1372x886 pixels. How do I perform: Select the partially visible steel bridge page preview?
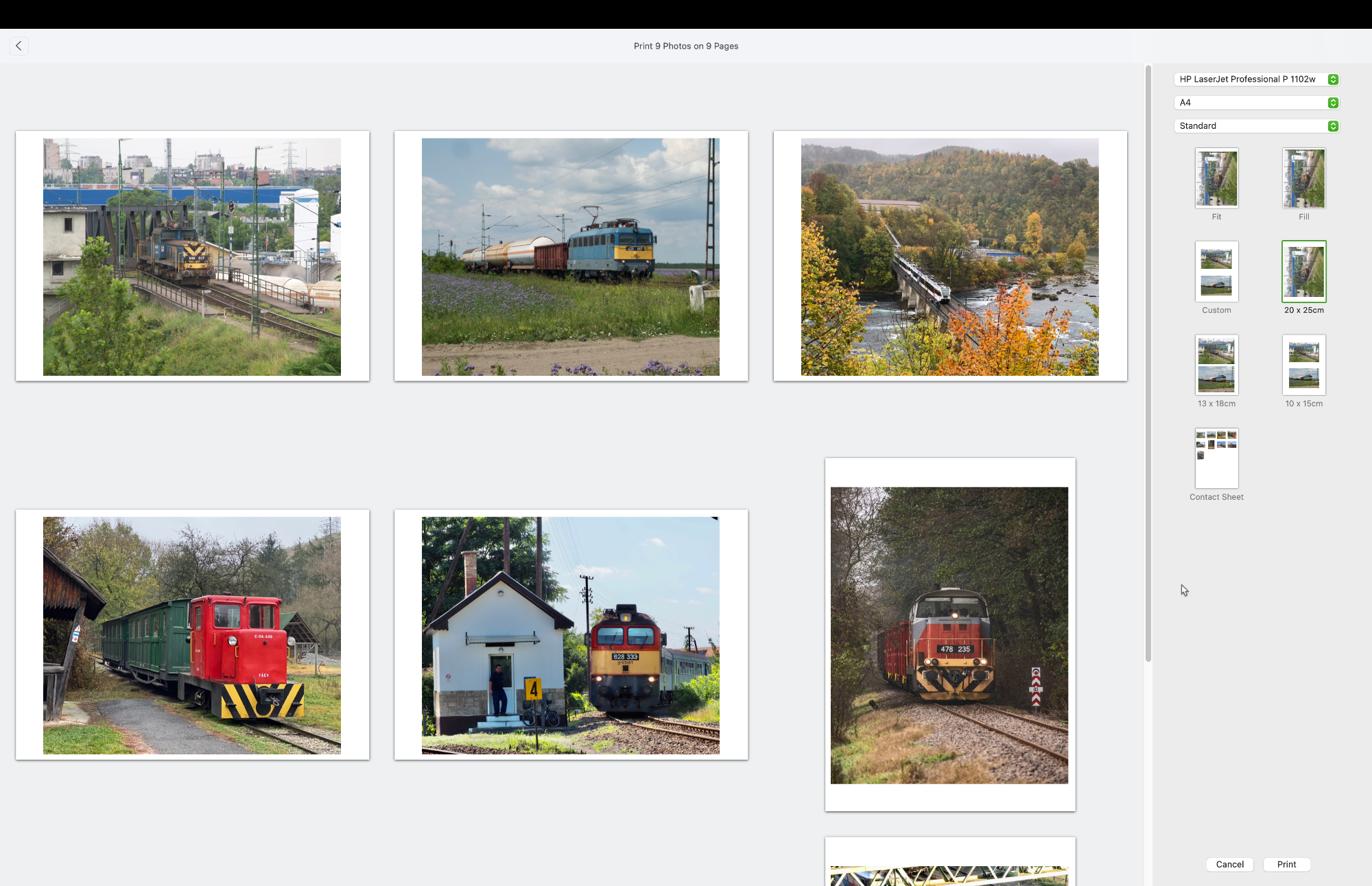click(949, 861)
